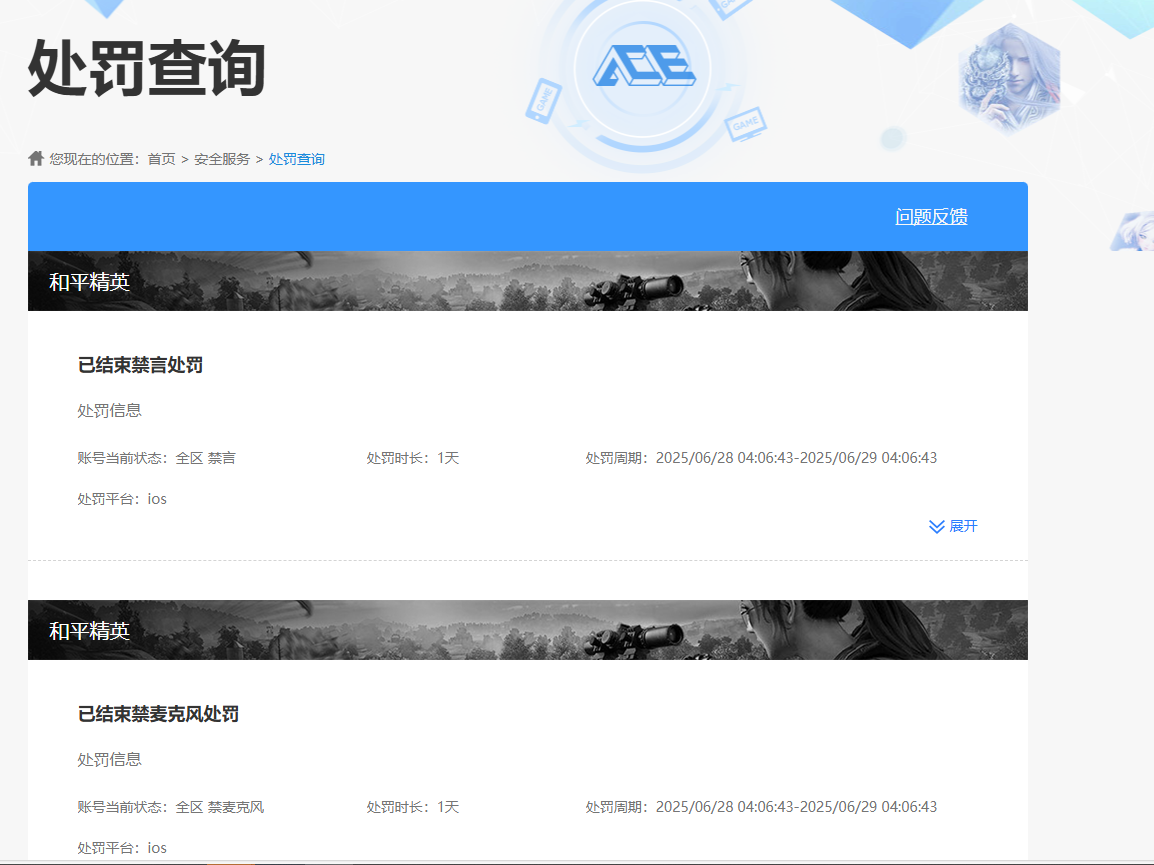Click the double-chevron icon beside 展开
Screen dimensions: 1154x865
click(x=936, y=527)
